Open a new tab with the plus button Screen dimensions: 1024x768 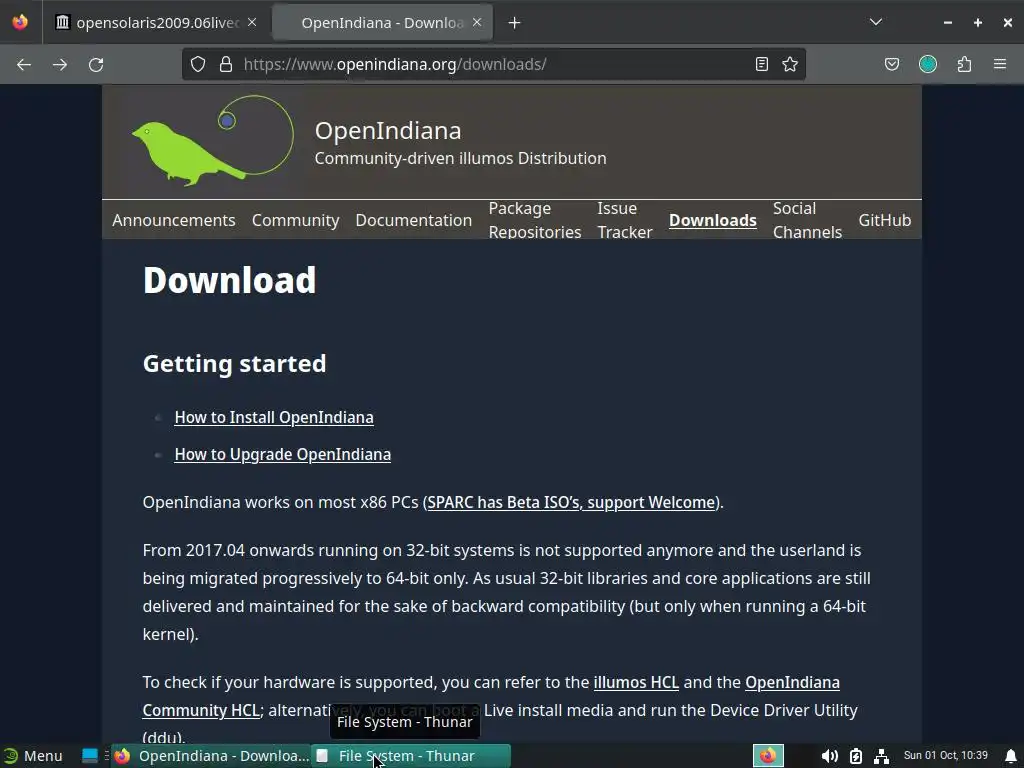[x=515, y=23]
